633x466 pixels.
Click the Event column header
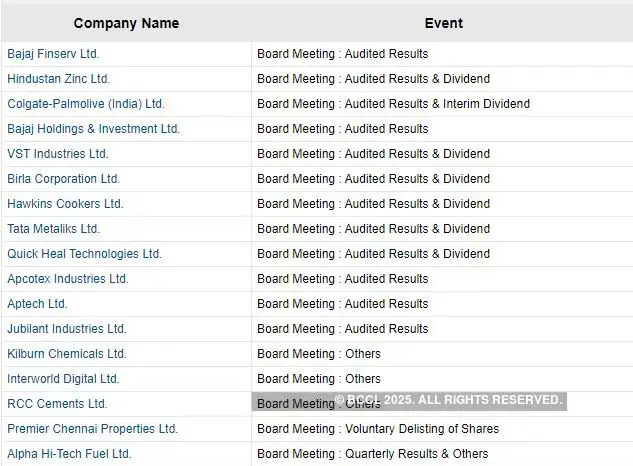click(x=443, y=23)
